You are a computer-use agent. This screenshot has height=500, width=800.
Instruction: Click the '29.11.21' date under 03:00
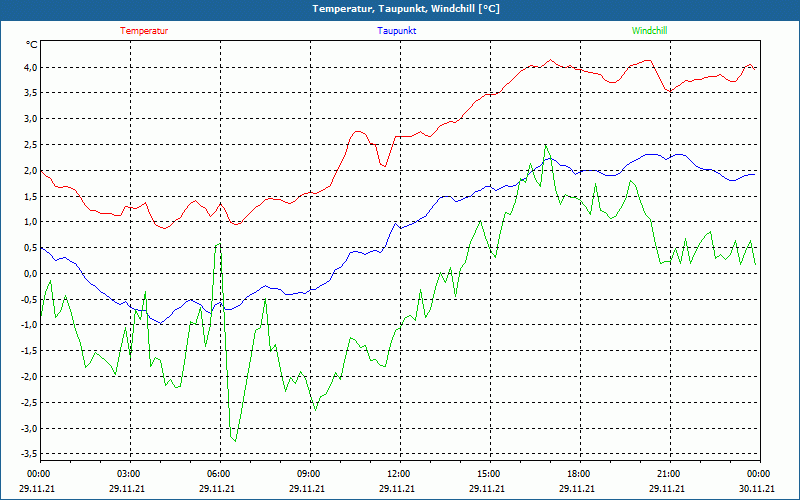[127, 488]
